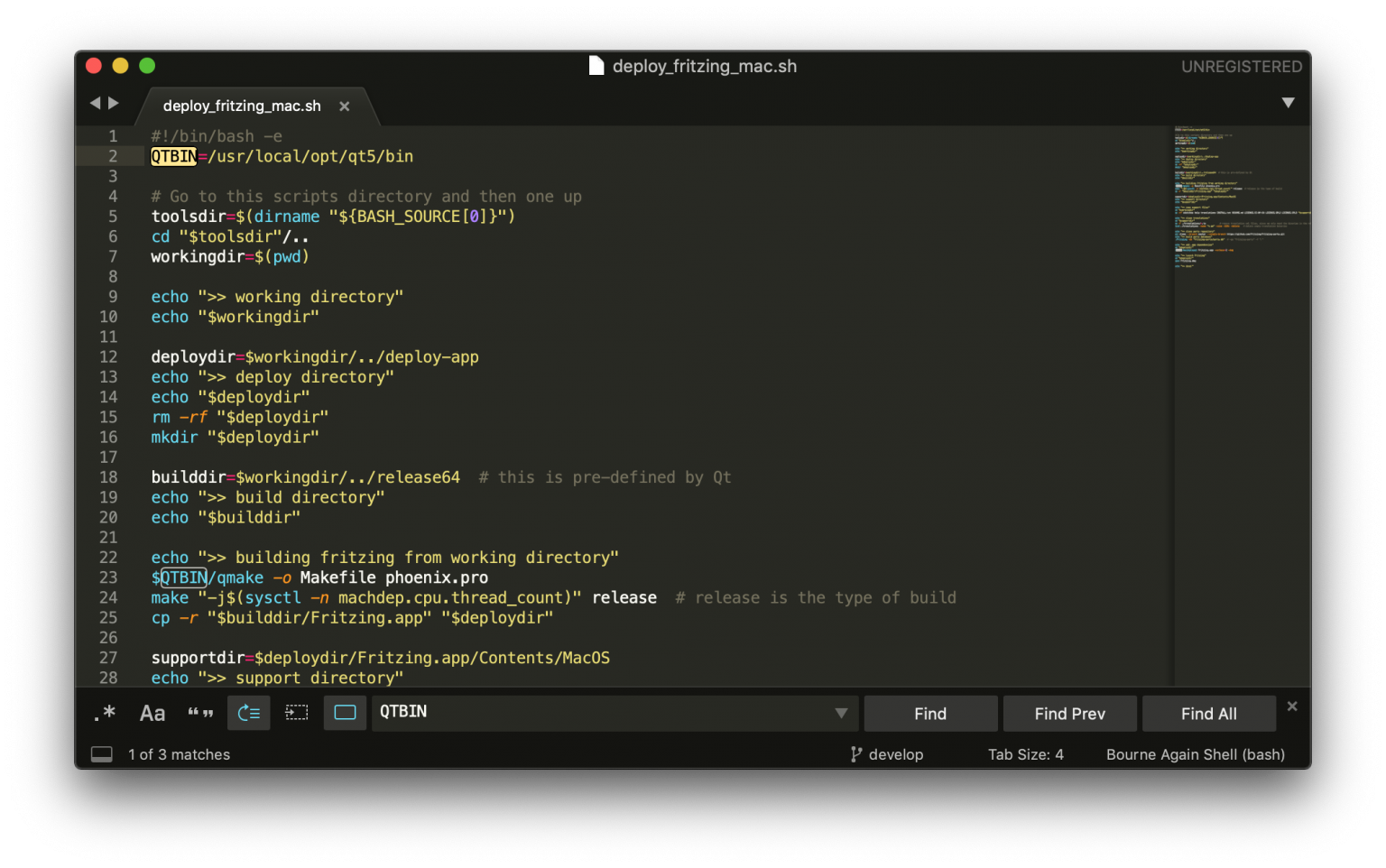The image size is (1386, 868).
Task: Click the Find All button
Action: pos(1209,713)
